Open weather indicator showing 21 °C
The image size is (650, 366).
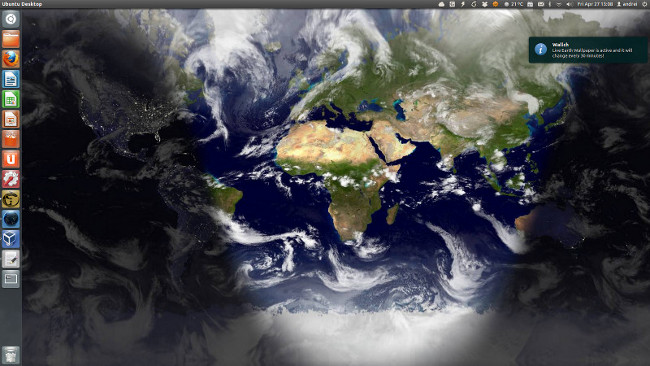513,4
